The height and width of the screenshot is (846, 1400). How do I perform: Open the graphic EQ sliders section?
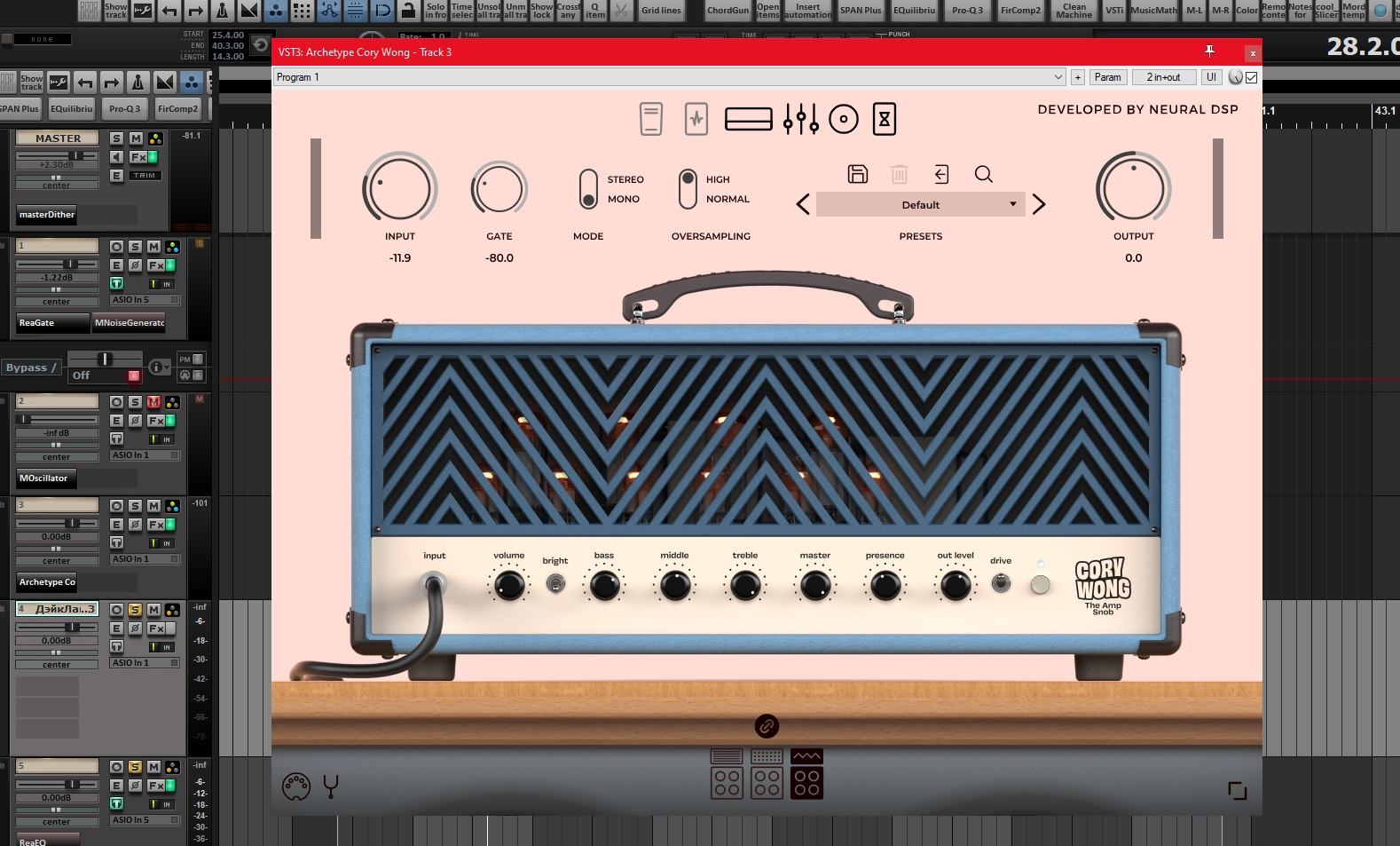[x=800, y=119]
